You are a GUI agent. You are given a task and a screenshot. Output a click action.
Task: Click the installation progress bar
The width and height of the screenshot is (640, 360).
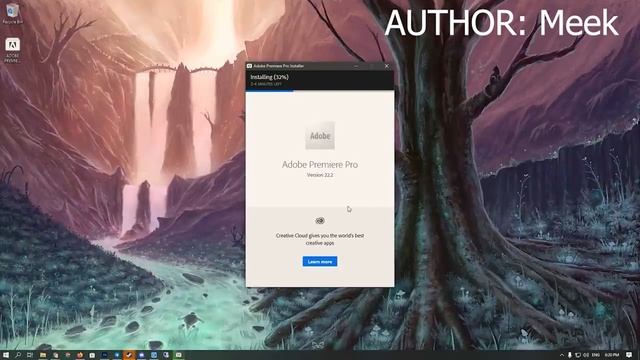[x=320, y=91]
